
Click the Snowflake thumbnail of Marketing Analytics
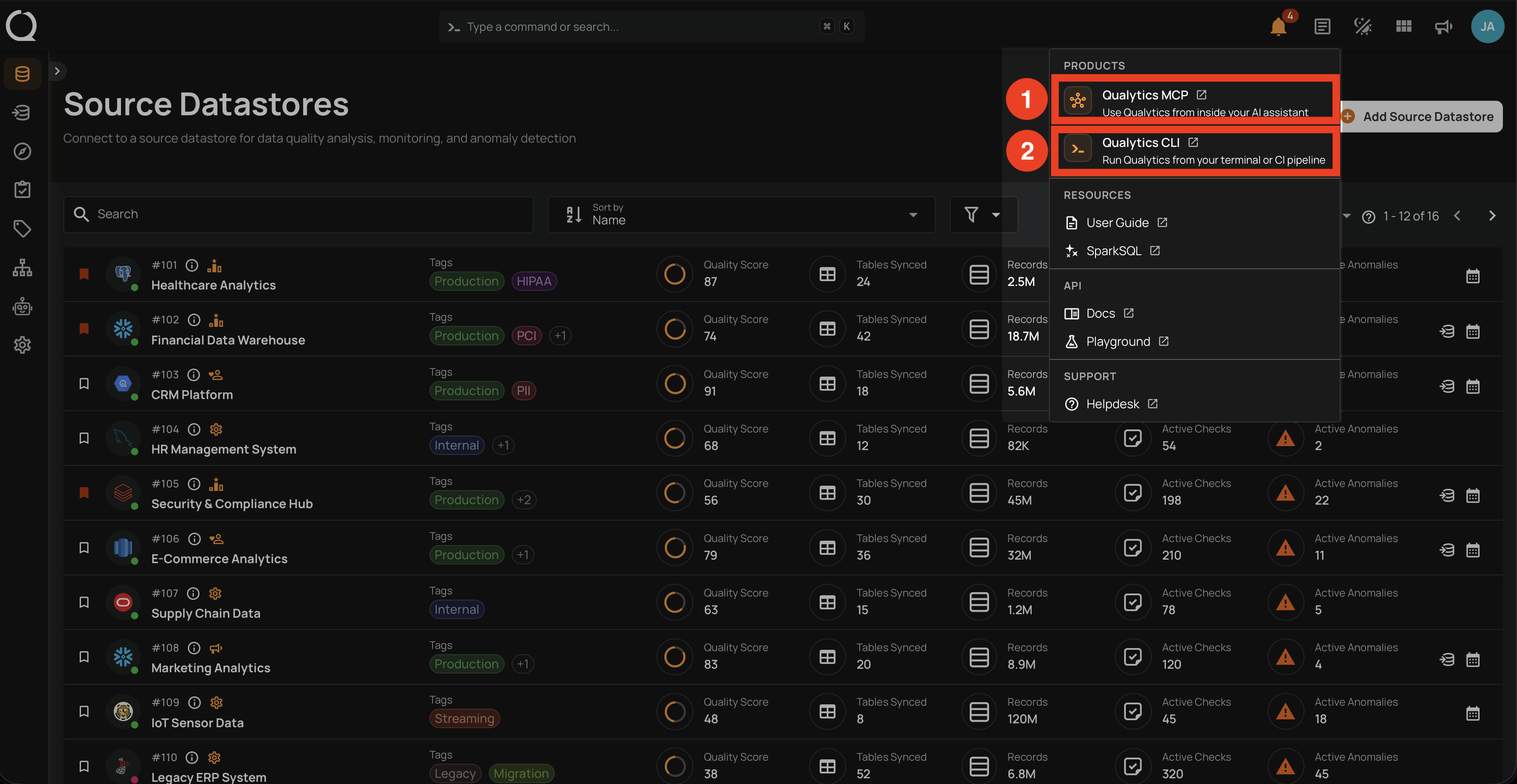[x=122, y=657]
